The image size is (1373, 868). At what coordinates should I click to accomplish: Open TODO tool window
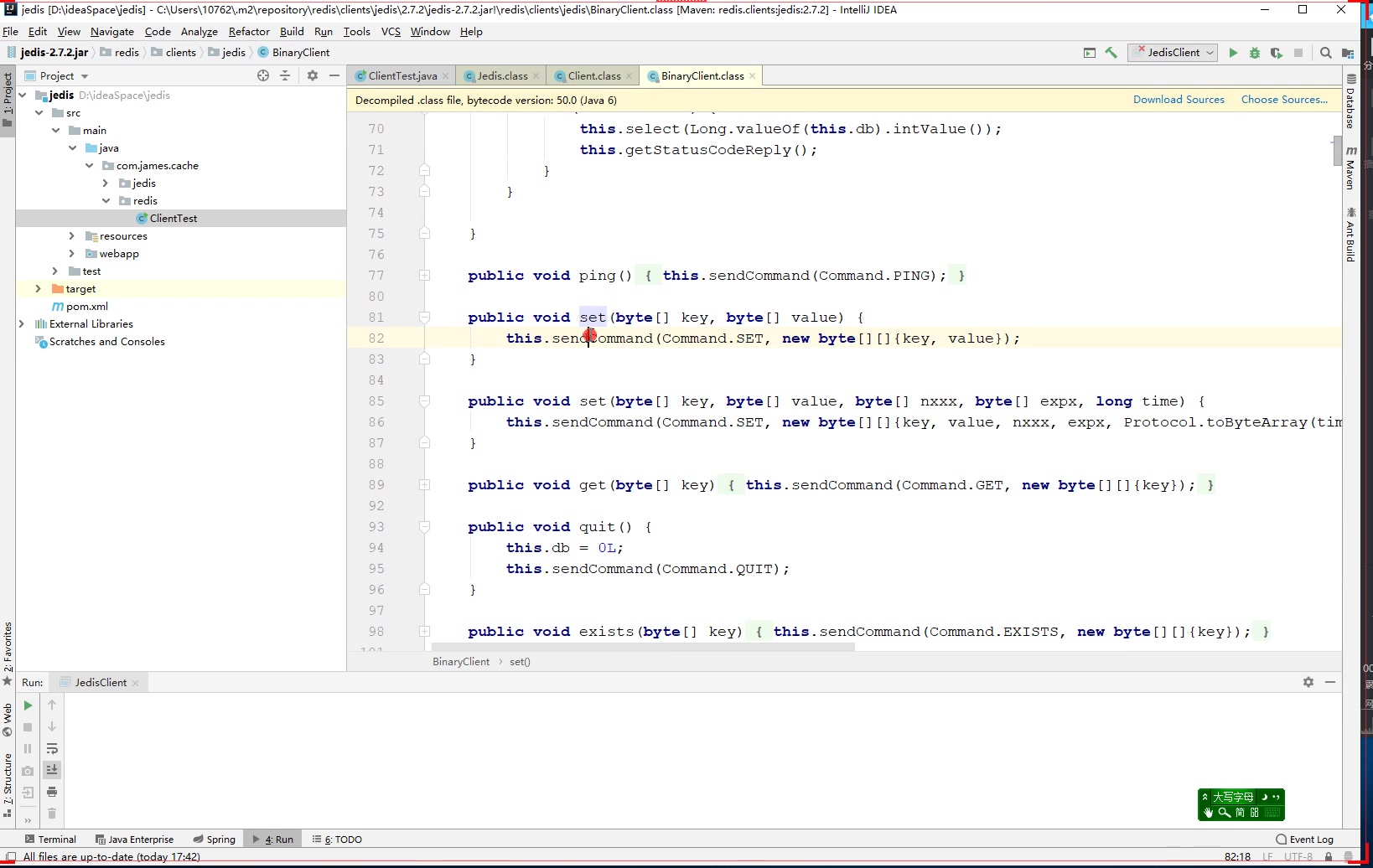click(337, 840)
